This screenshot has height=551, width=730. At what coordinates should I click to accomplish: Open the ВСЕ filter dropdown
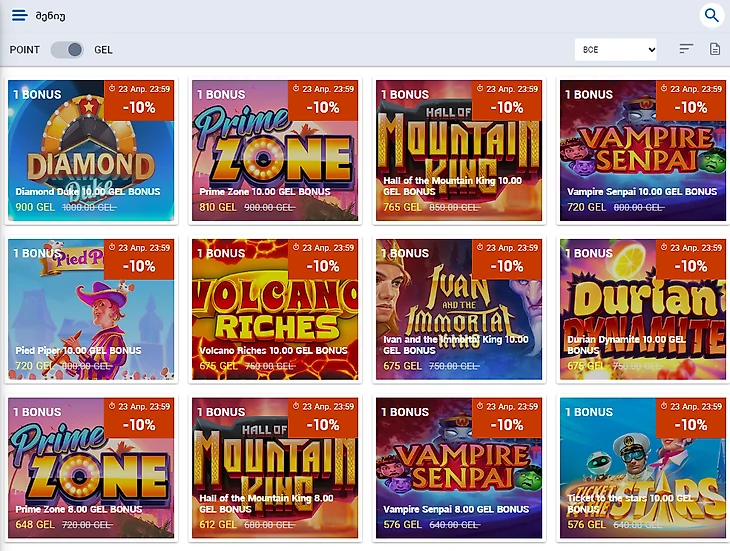615,50
